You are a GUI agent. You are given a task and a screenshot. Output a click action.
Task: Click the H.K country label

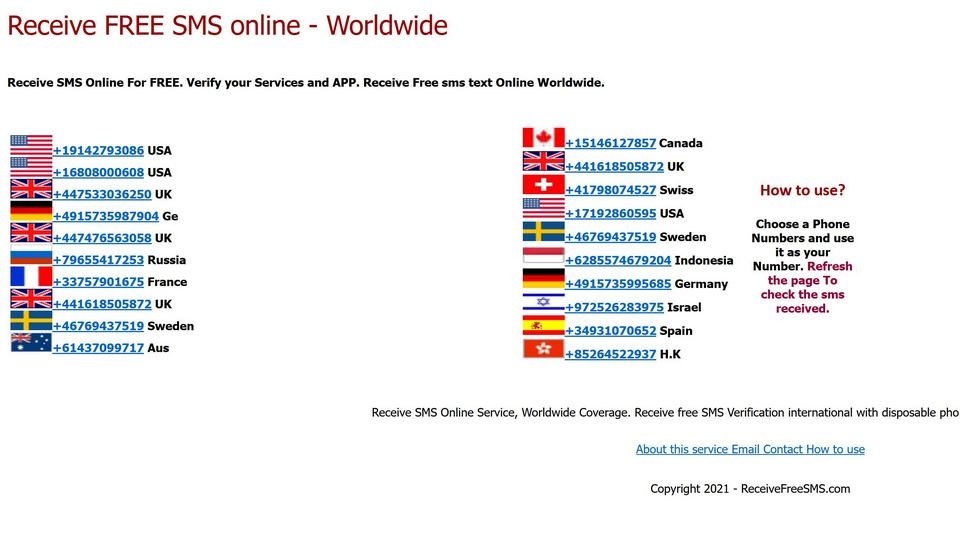click(670, 354)
